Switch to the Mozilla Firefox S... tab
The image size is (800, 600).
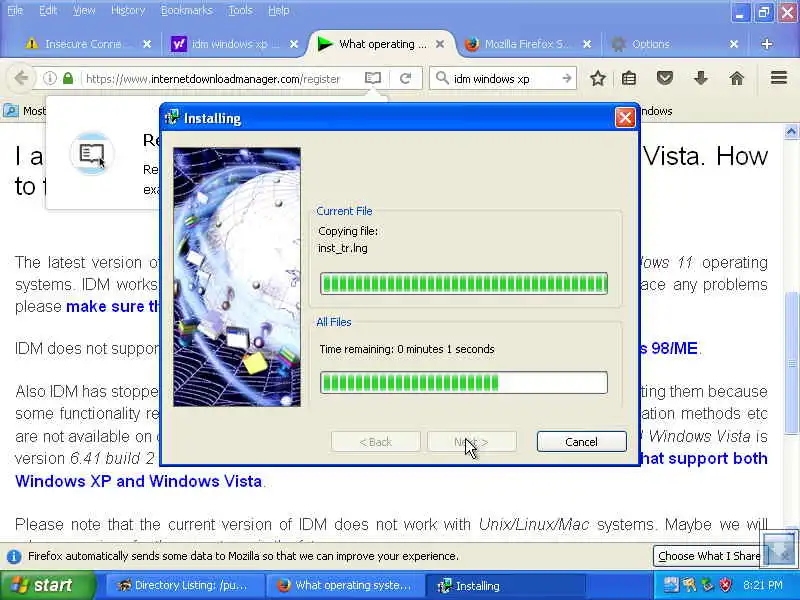click(x=526, y=44)
